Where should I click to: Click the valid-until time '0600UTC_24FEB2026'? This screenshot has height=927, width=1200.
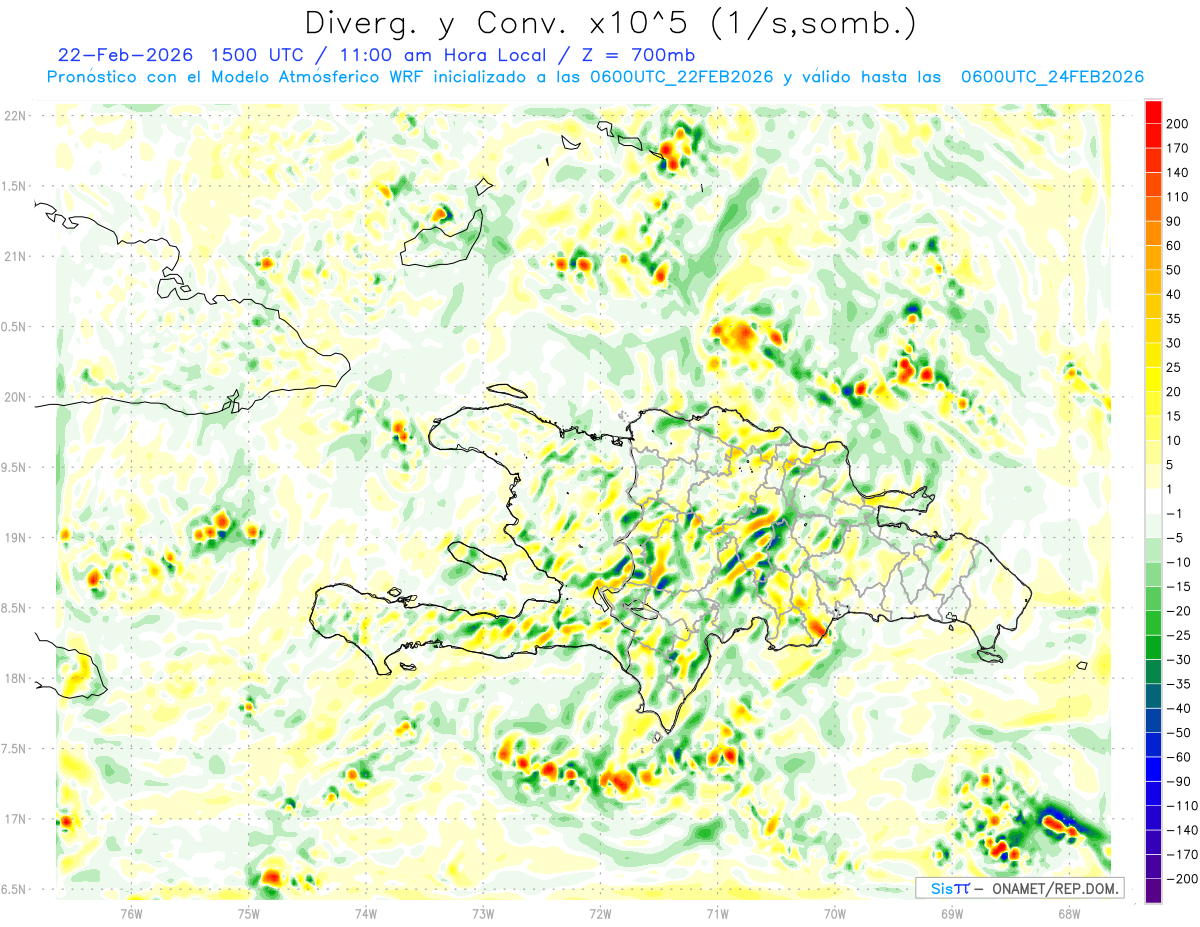tap(1052, 77)
